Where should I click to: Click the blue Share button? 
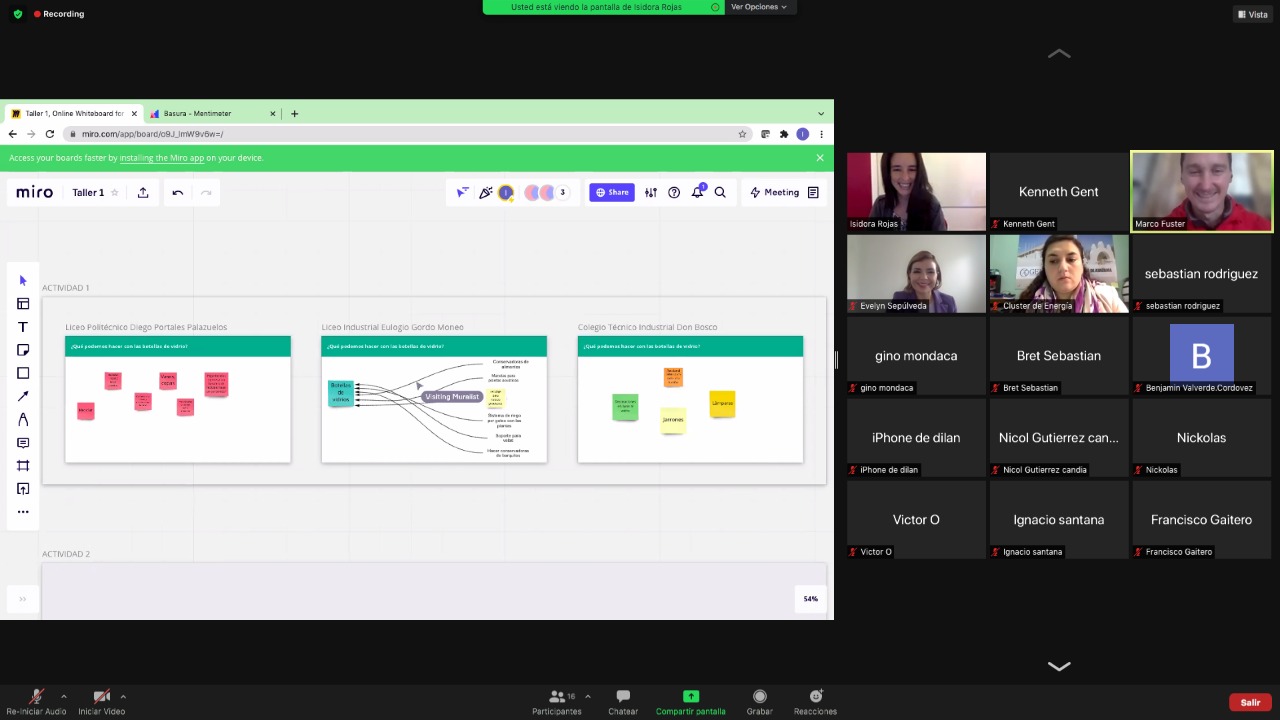pos(611,193)
